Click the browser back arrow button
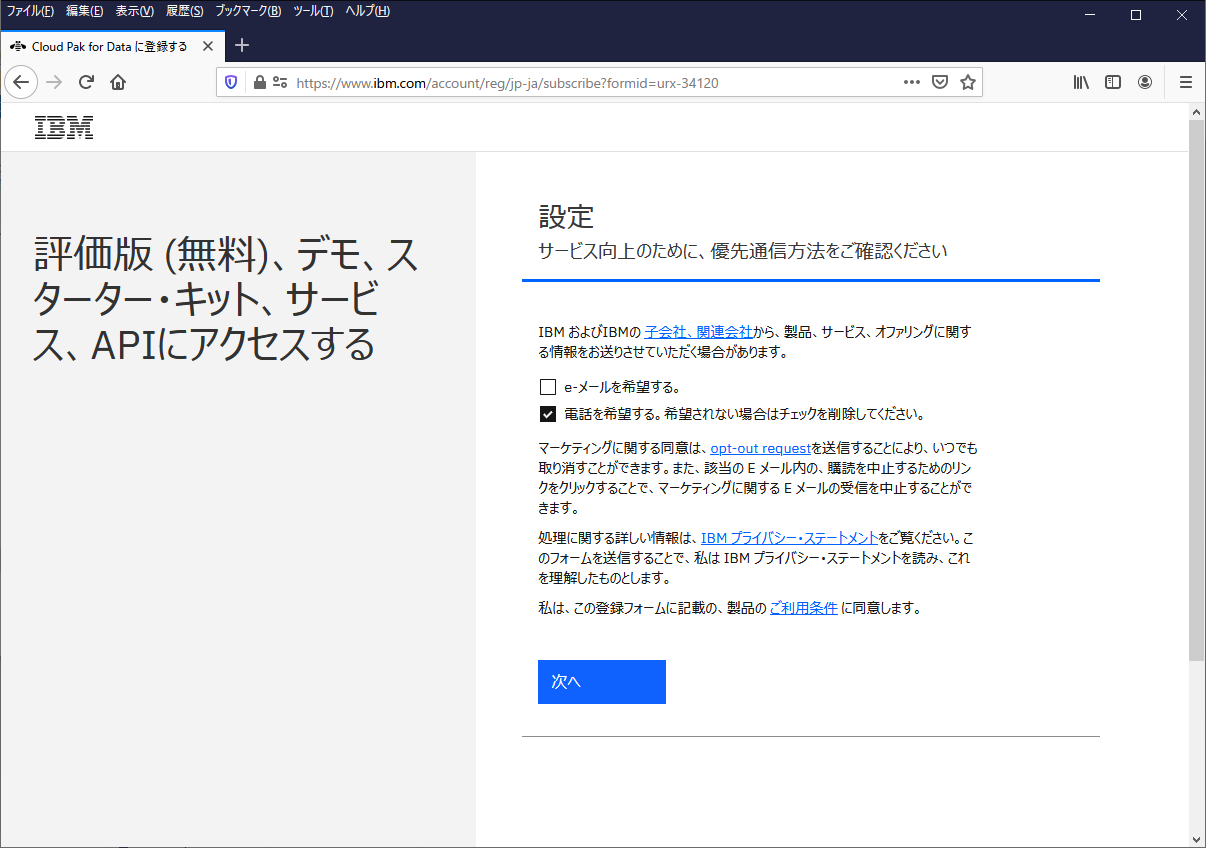This screenshot has height=848, width=1206. click(21, 82)
